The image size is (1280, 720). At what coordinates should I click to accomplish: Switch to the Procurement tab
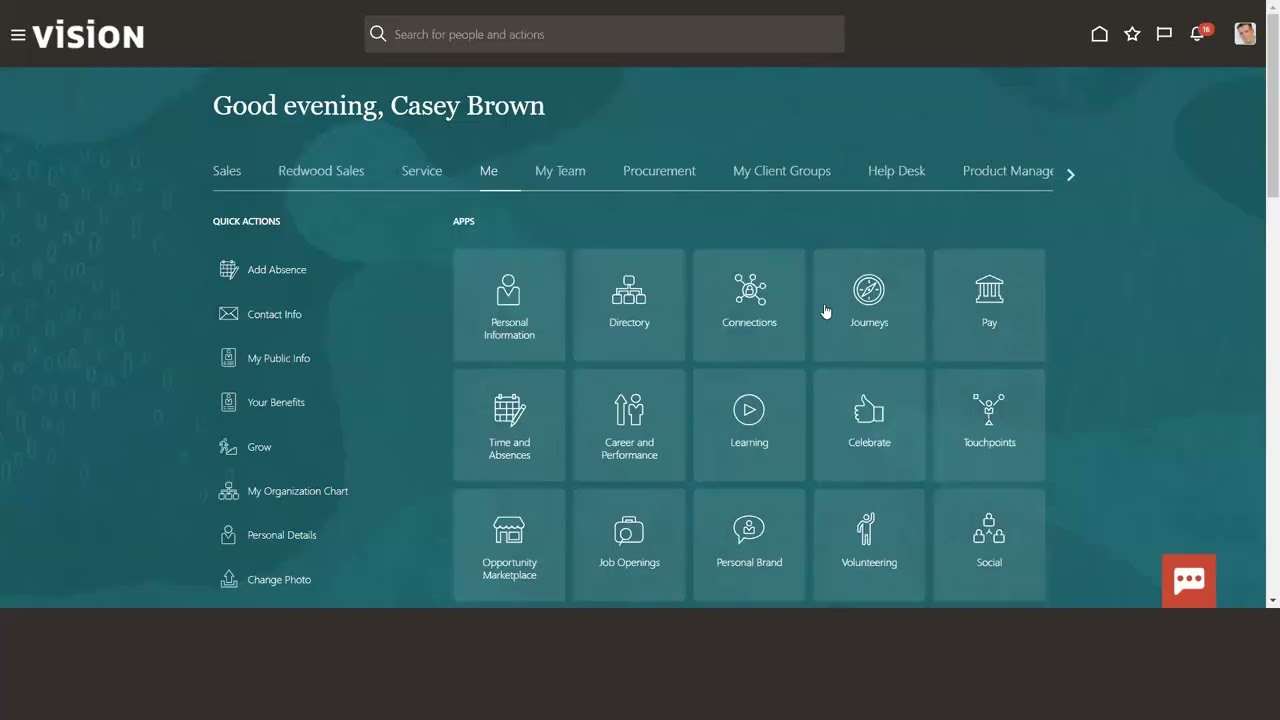coord(659,171)
